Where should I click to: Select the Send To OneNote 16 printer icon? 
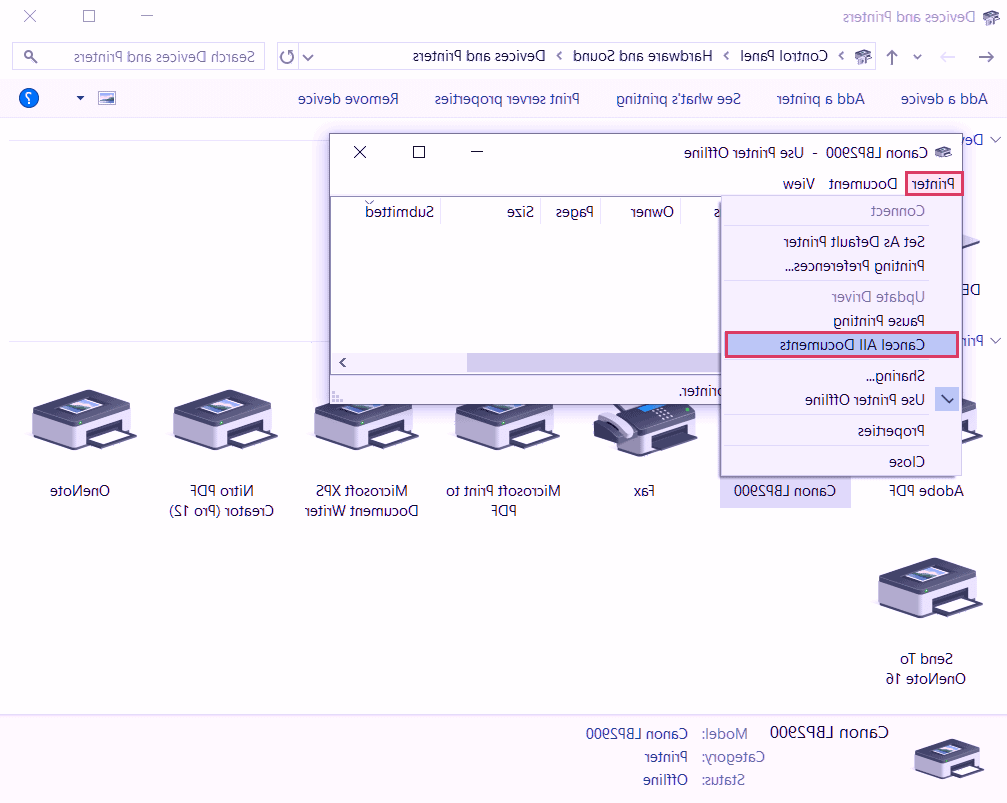click(x=929, y=587)
